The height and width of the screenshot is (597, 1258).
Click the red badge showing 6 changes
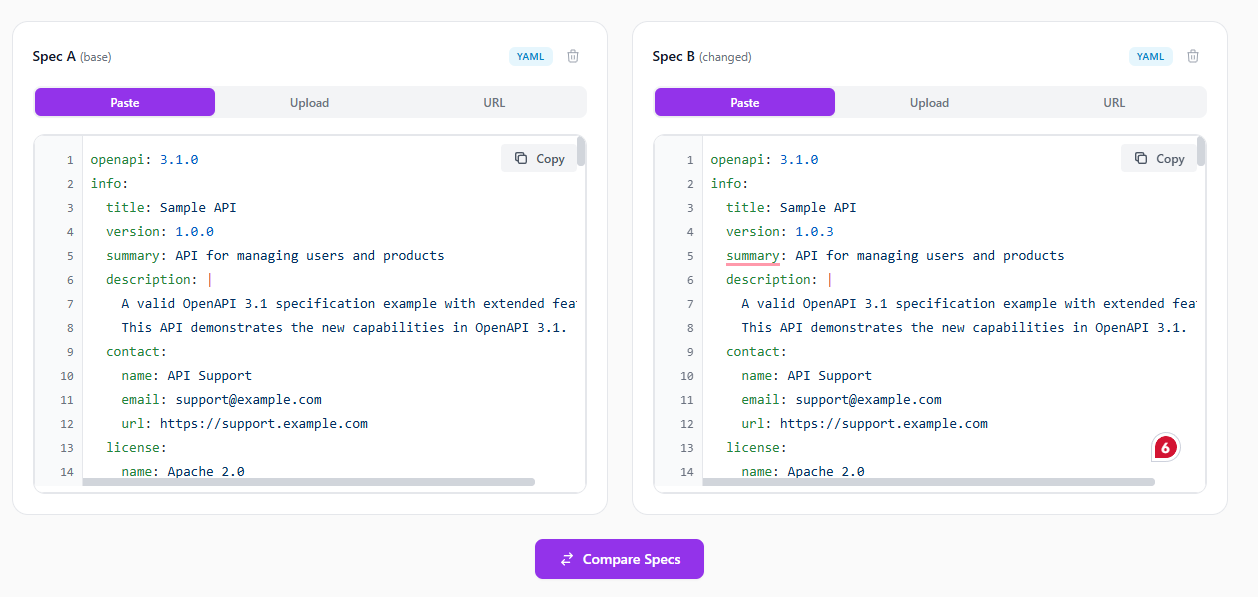coord(1166,447)
